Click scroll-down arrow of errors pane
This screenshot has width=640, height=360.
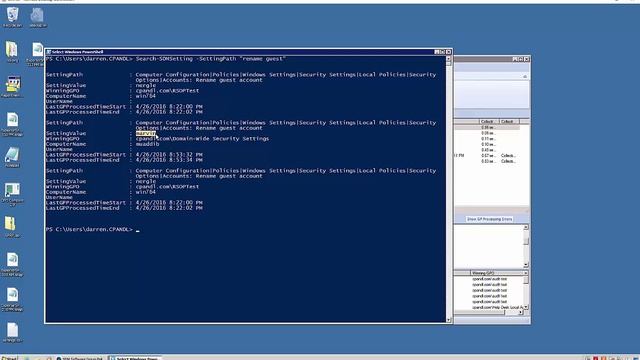(x=526, y=264)
